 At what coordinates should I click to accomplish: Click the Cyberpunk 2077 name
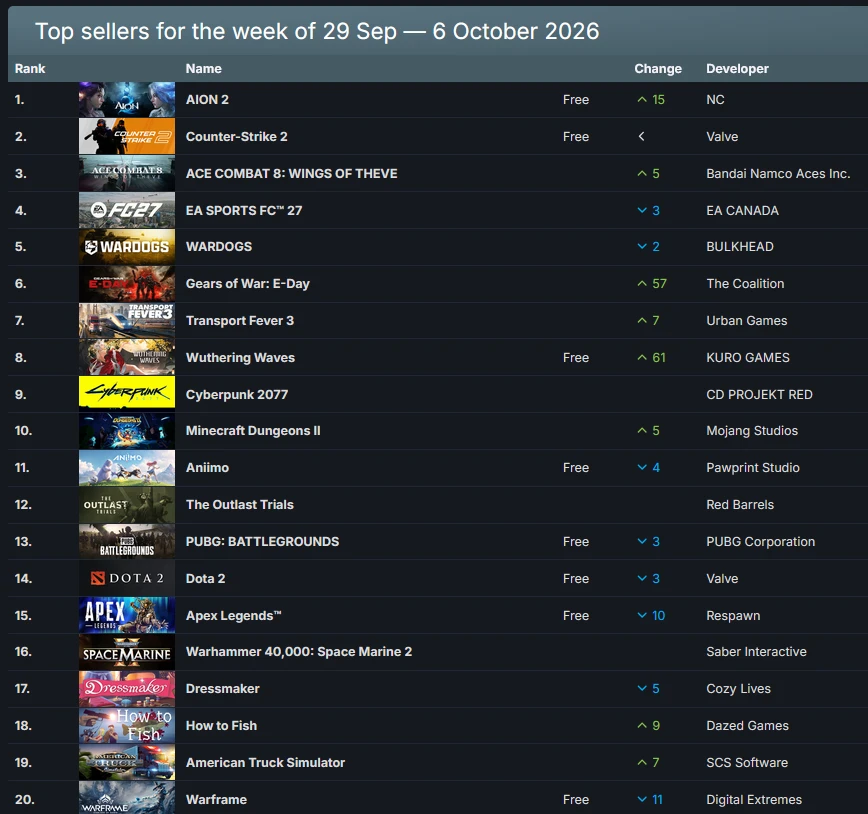(237, 394)
